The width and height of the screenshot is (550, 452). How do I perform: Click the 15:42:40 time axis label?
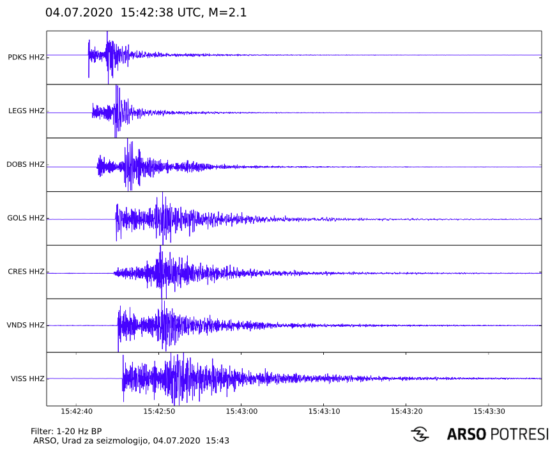tap(76, 412)
